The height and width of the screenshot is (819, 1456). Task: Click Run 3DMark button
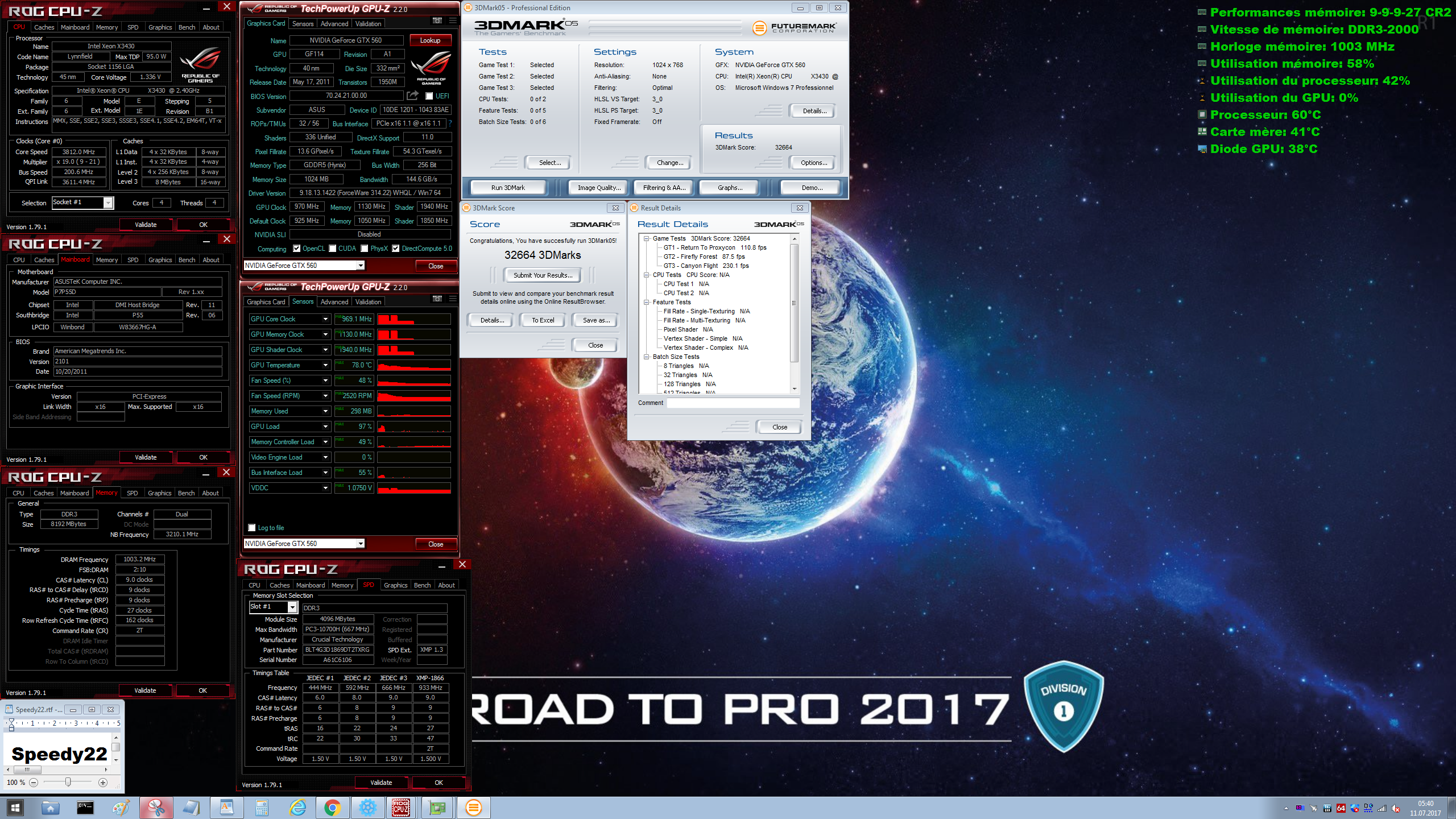pyautogui.click(x=508, y=188)
